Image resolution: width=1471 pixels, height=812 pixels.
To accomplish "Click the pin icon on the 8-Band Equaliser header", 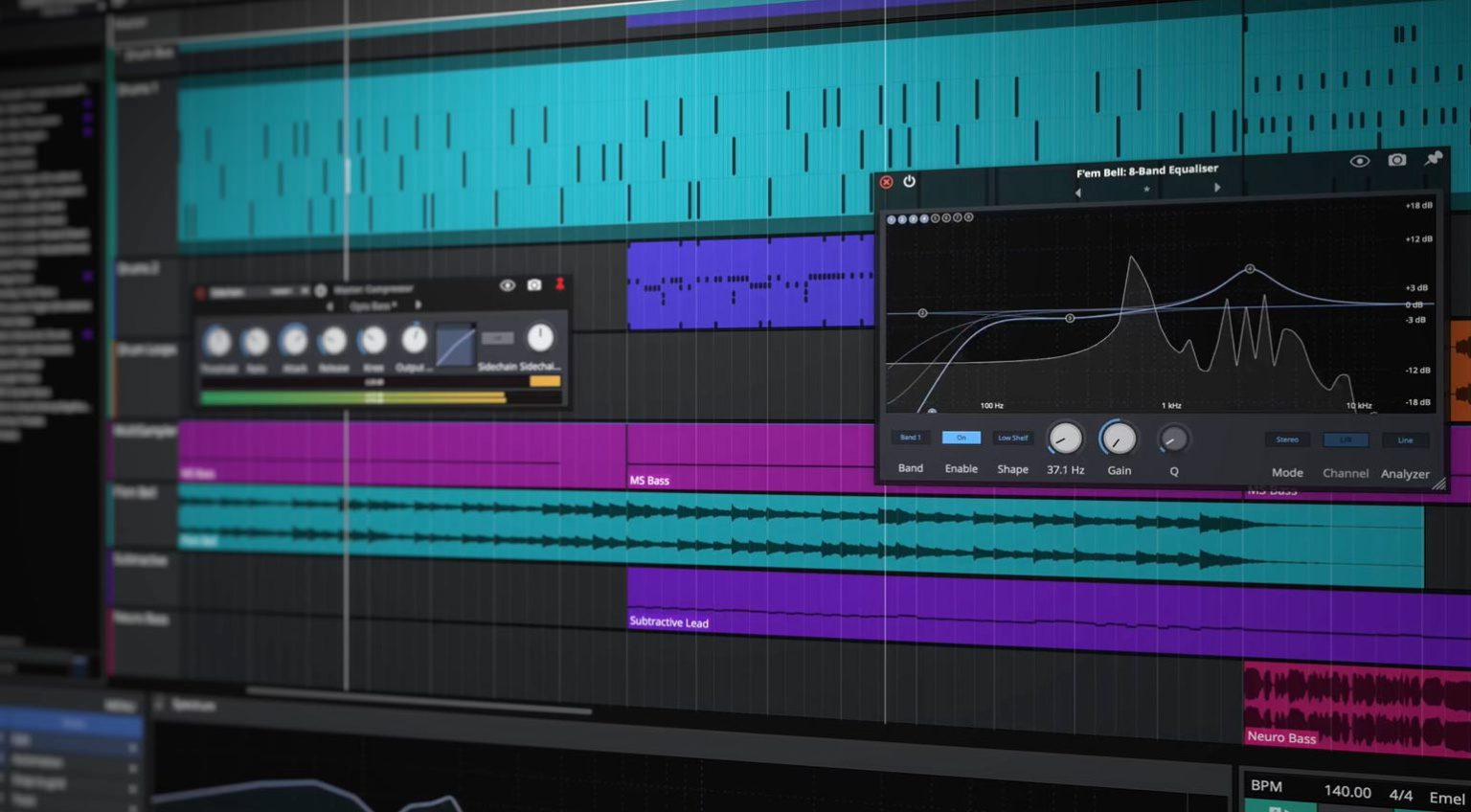I will (x=1434, y=159).
